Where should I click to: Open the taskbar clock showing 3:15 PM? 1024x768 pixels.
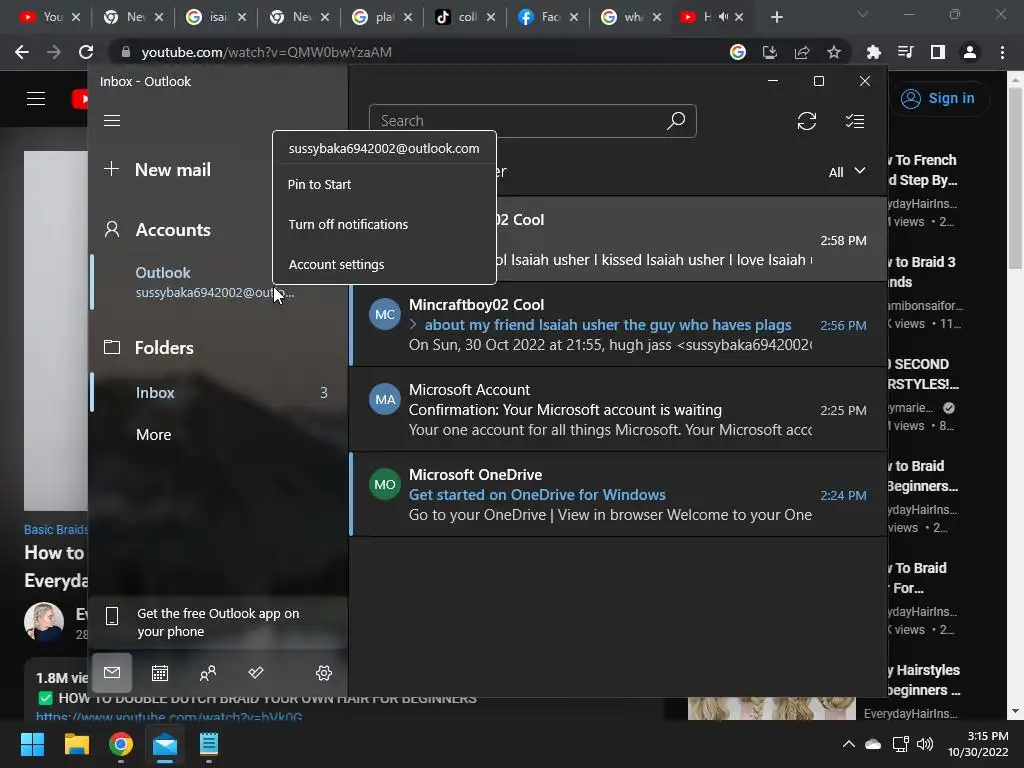point(978,744)
